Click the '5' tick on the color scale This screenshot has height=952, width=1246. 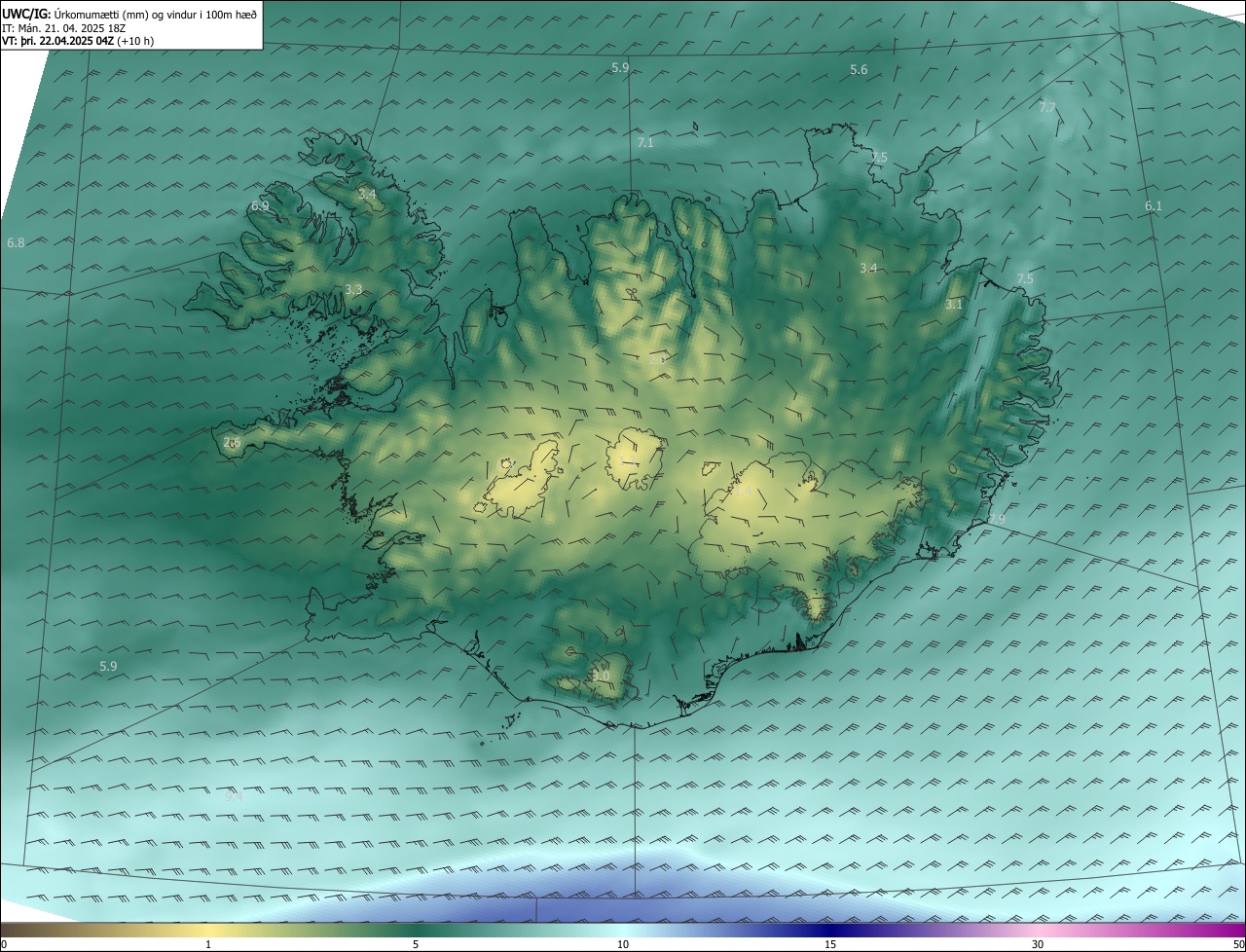pyautogui.click(x=416, y=944)
